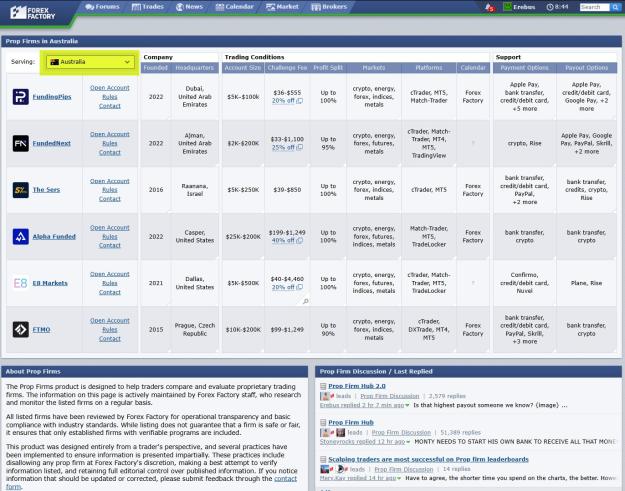Image resolution: width=625 pixels, height=491 pixels.
Task: Click the search magnifier button
Action: [x=615, y=7]
